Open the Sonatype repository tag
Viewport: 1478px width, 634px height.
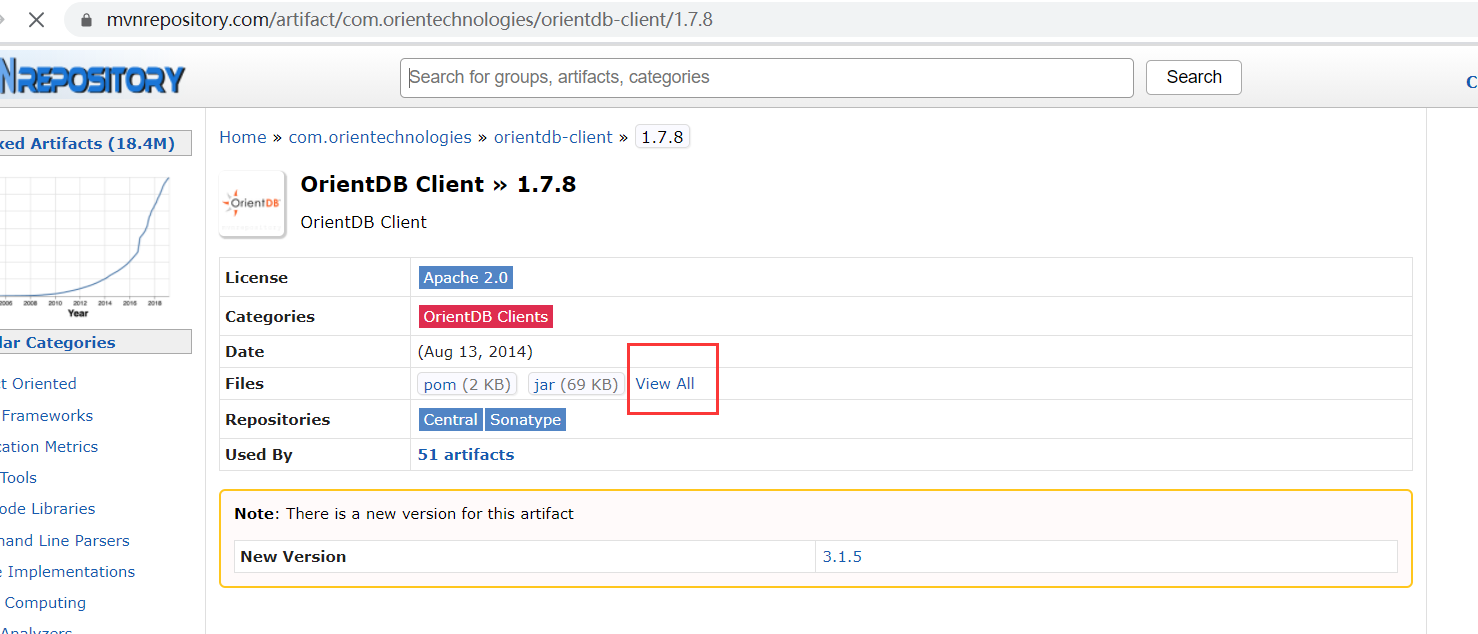point(525,420)
